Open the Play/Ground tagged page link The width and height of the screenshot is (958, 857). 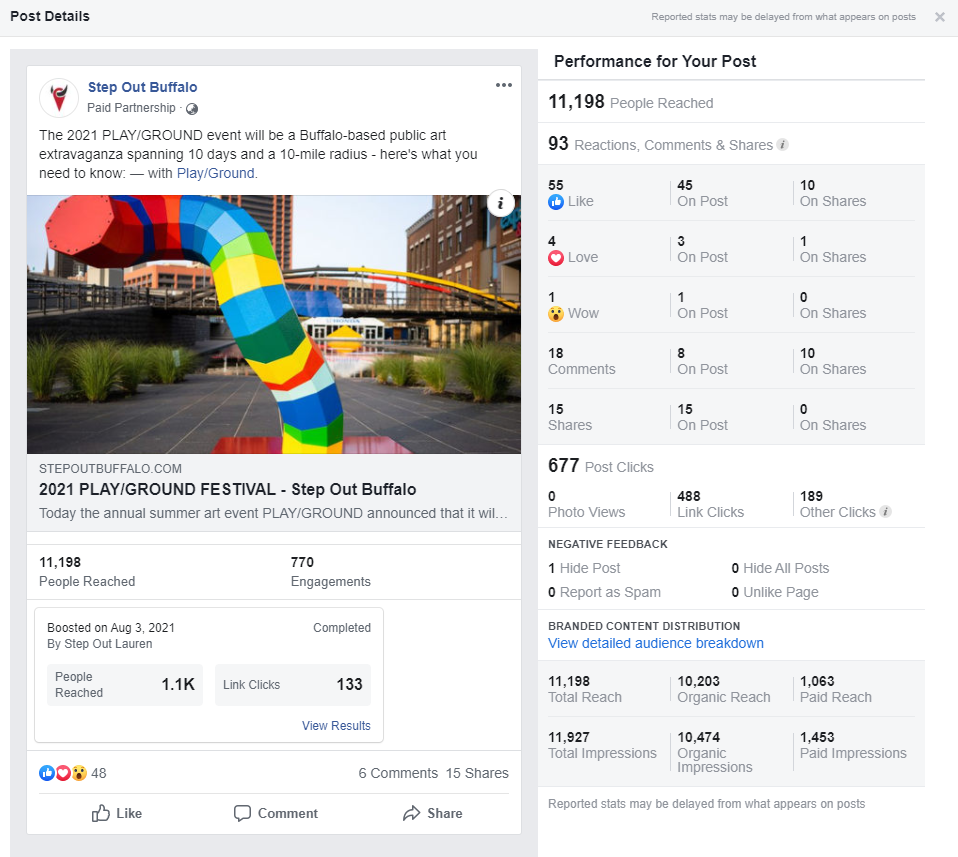click(x=216, y=173)
